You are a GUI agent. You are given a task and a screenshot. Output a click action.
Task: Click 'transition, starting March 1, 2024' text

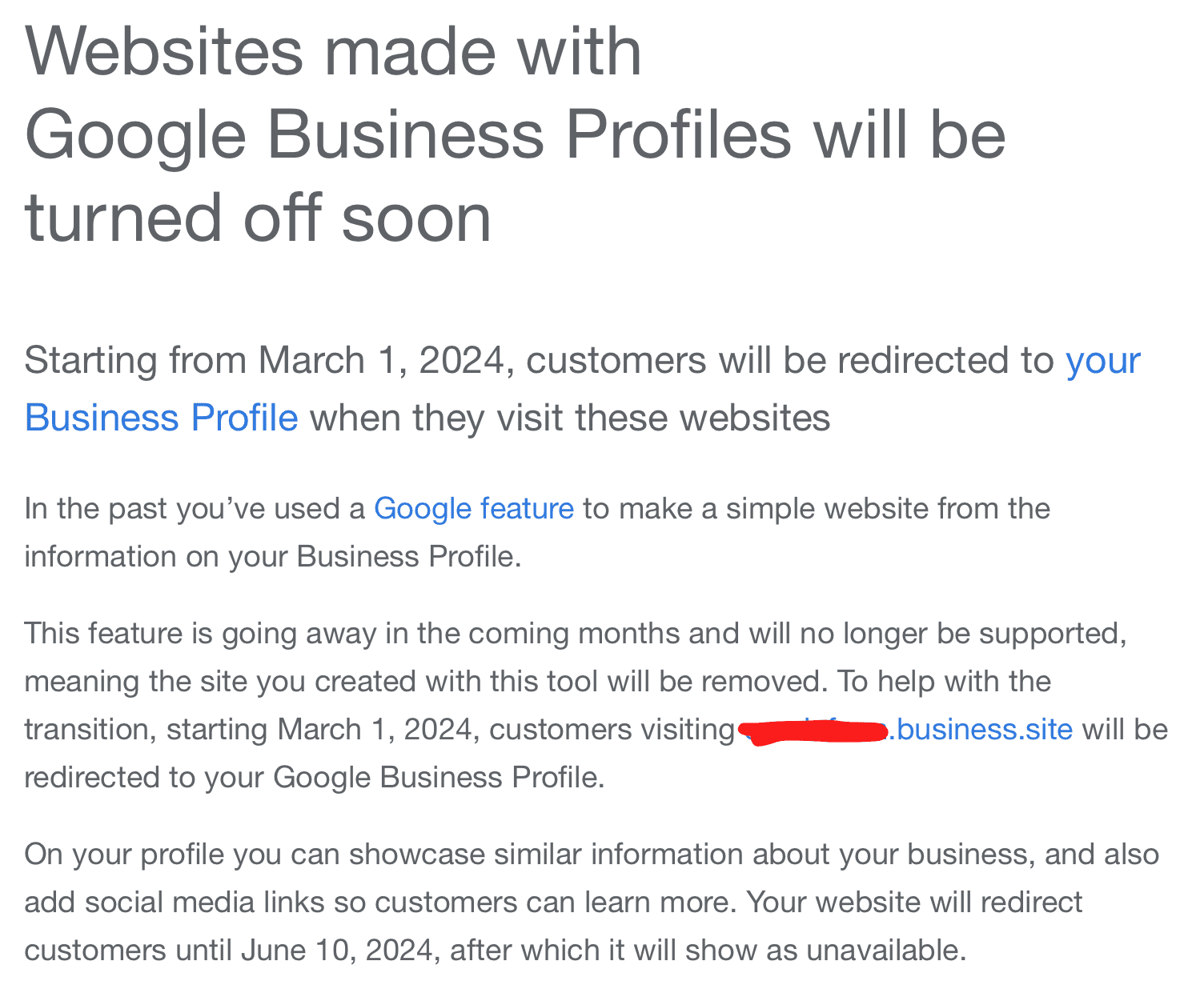(x=248, y=730)
